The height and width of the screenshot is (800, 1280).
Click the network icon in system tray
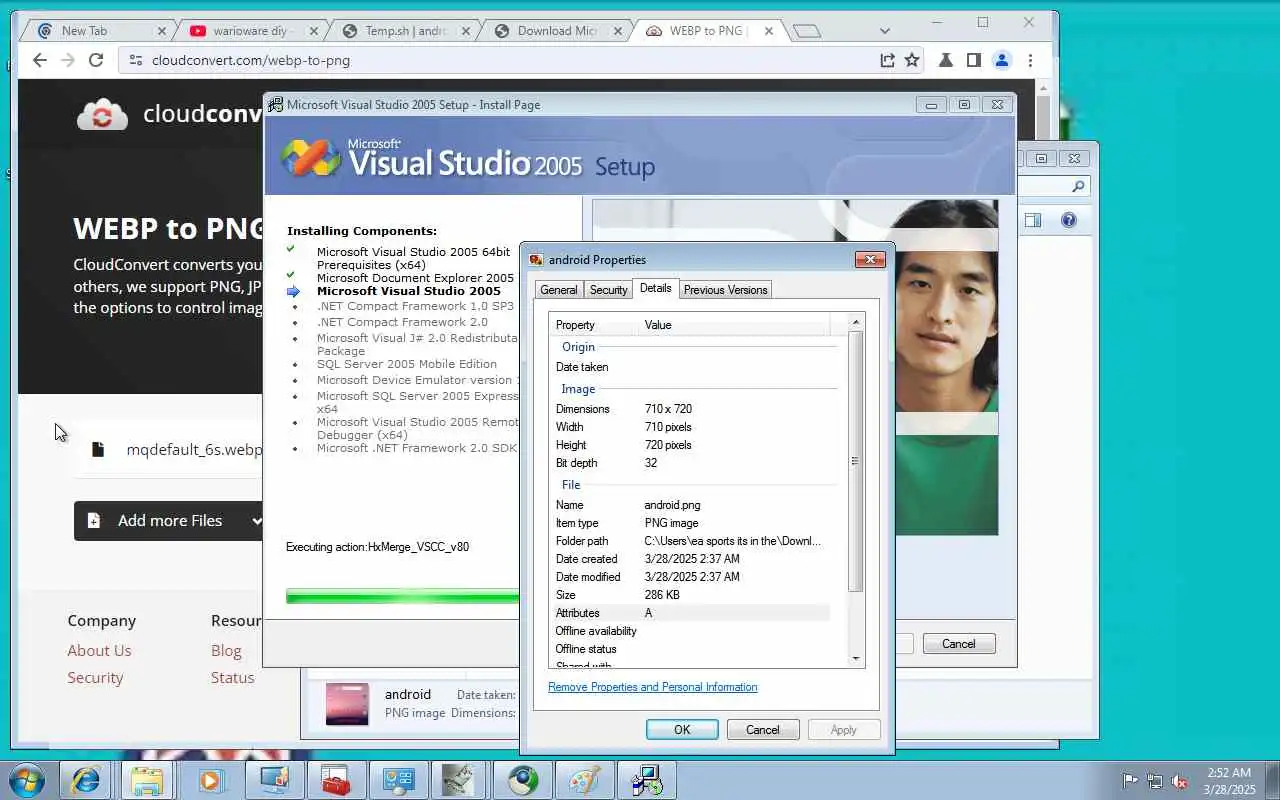pyautogui.click(x=1155, y=781)
